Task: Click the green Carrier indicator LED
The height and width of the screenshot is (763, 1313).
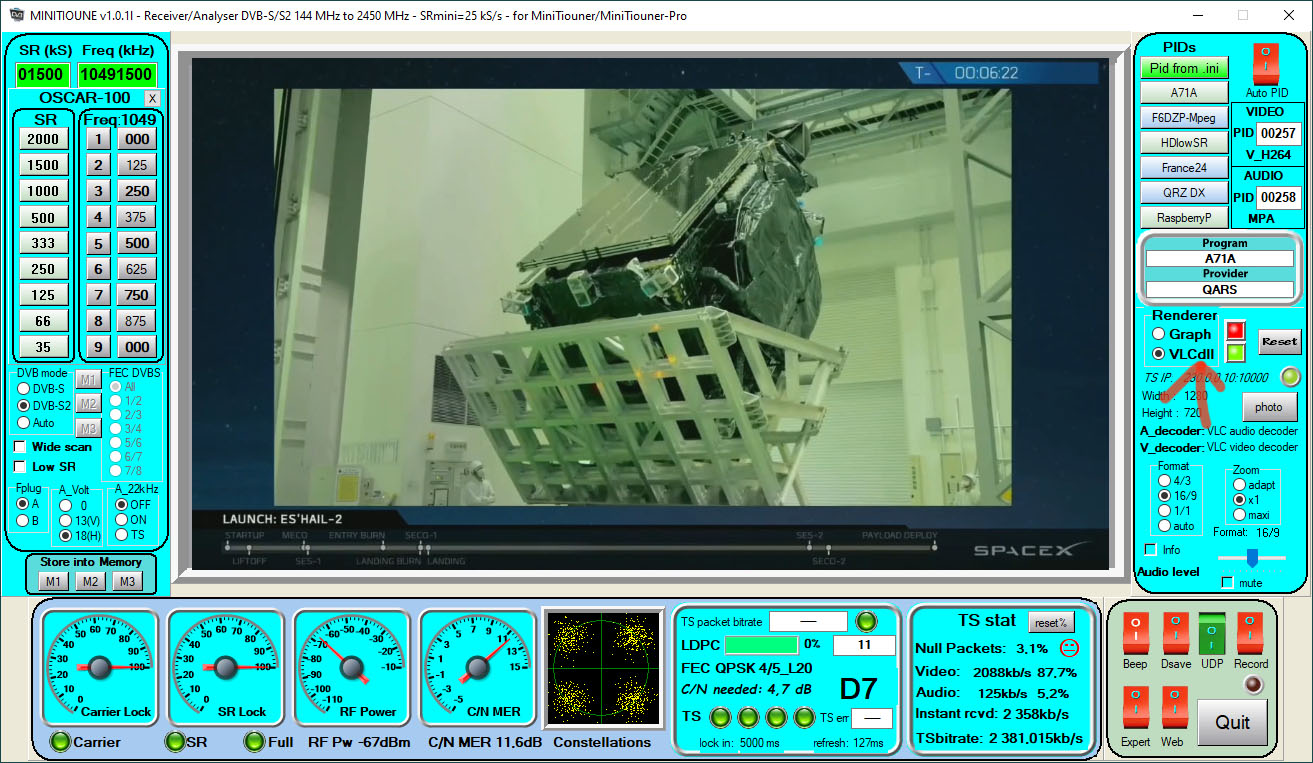Action: [x=61, y=741]
